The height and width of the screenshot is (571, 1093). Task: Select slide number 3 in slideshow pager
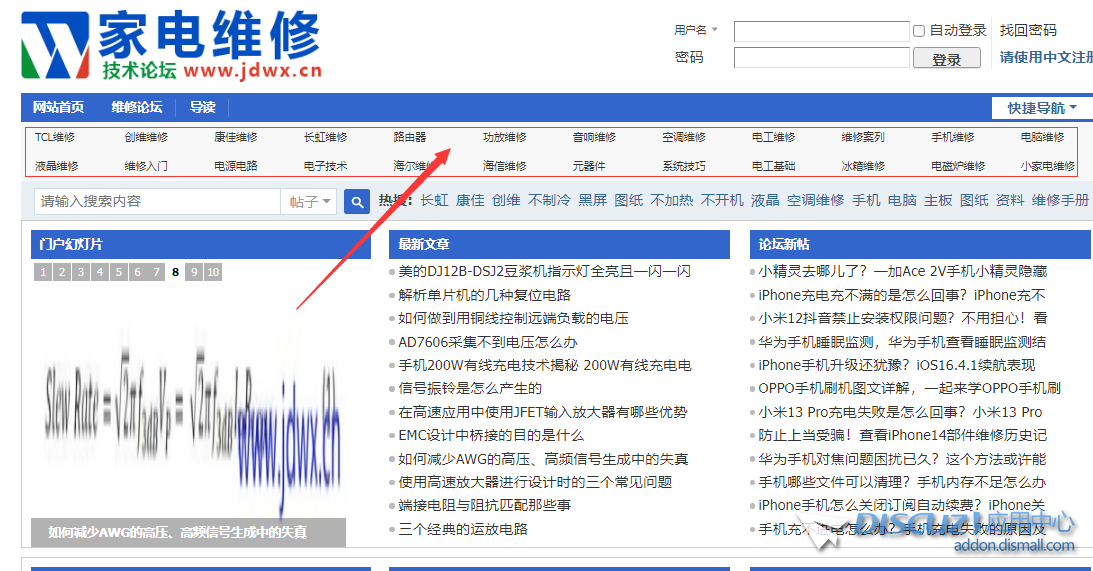[81, 272]
